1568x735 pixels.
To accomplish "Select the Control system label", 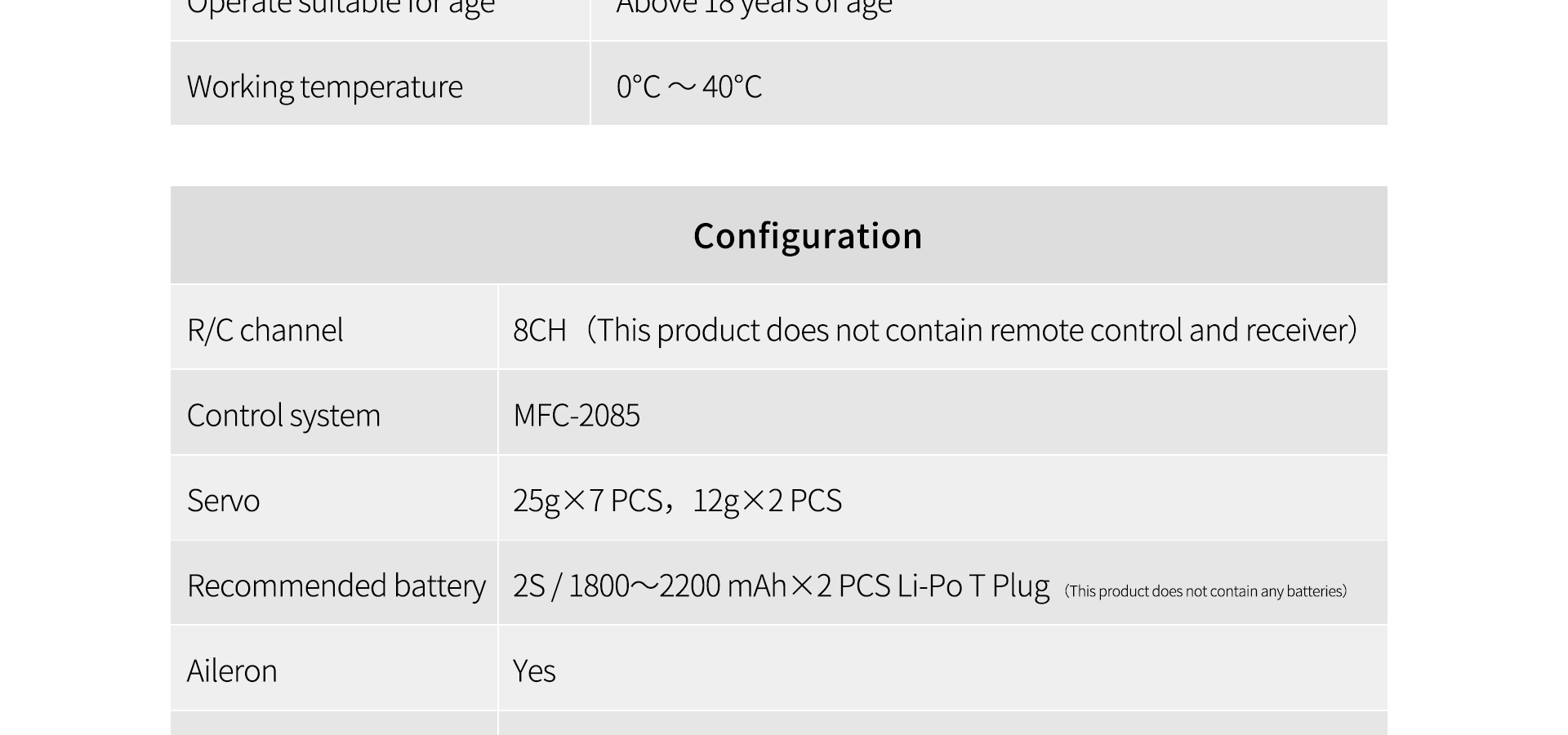I will pyautogui.click(x=283, y=416).
